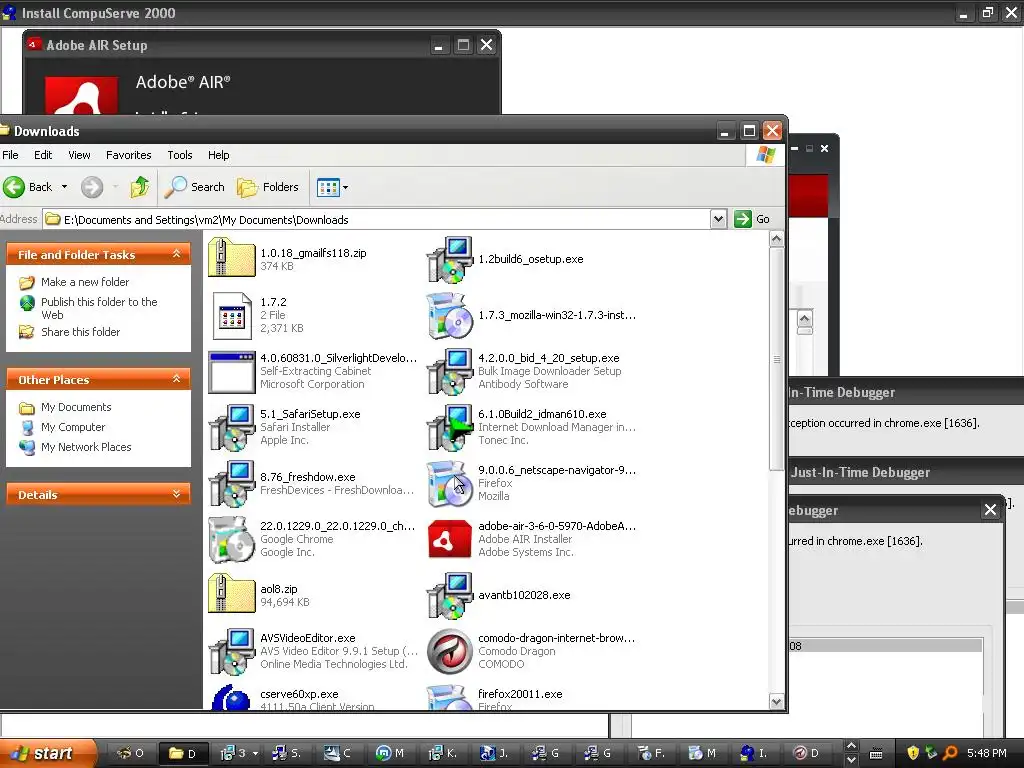
Task: Click the address bar path field
Action: pyautogui.click(x=376, y=219)
